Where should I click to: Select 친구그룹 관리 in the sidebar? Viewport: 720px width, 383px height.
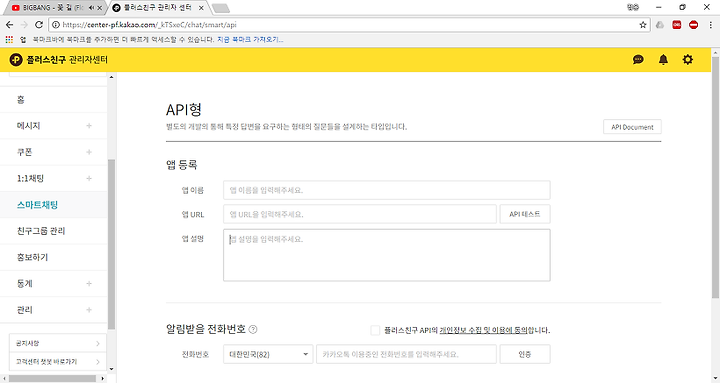tap(53, 231)
